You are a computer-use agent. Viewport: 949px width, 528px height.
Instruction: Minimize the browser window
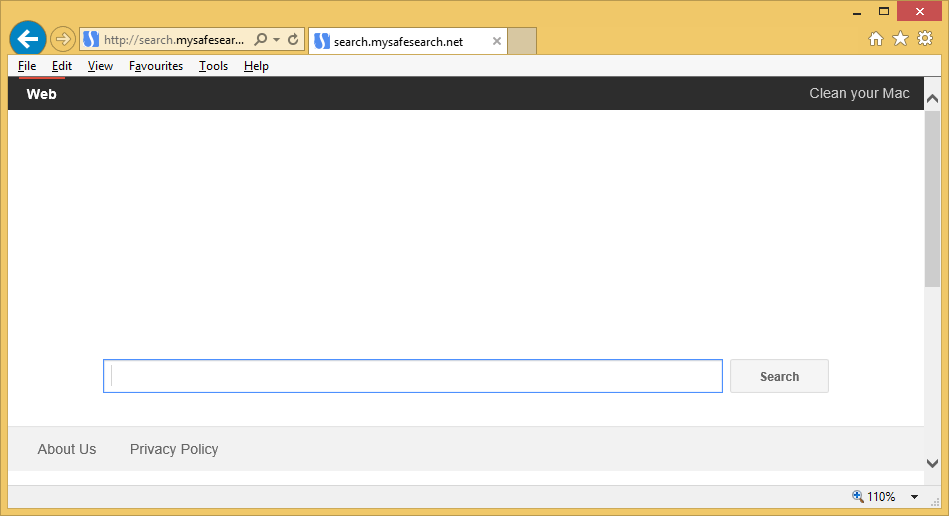(857, 12)
